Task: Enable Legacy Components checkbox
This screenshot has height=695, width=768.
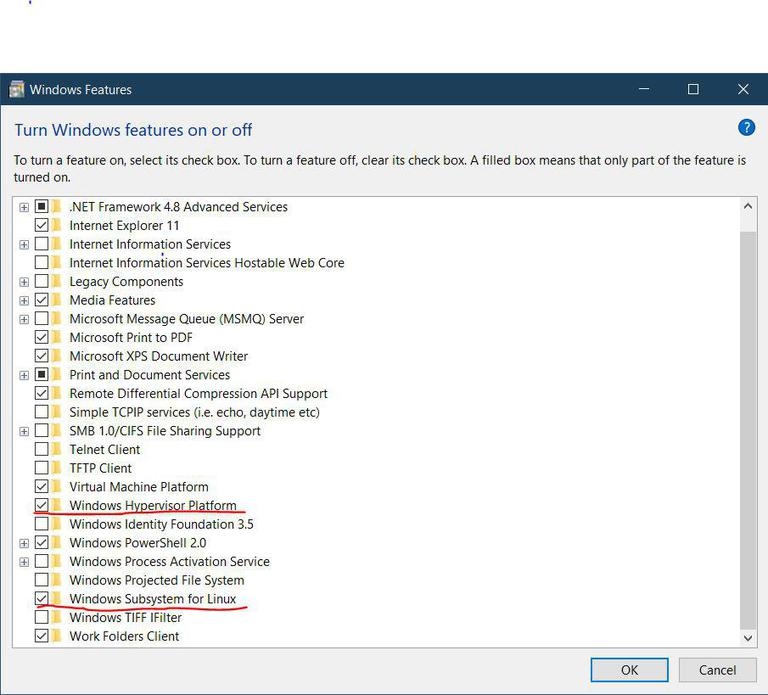Action: pos(42,281)
